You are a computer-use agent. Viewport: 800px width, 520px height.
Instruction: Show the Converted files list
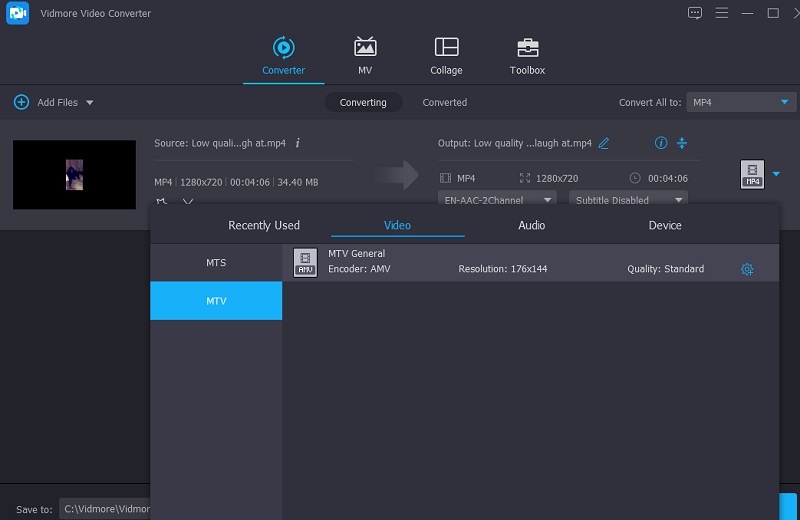click(444, 102)
